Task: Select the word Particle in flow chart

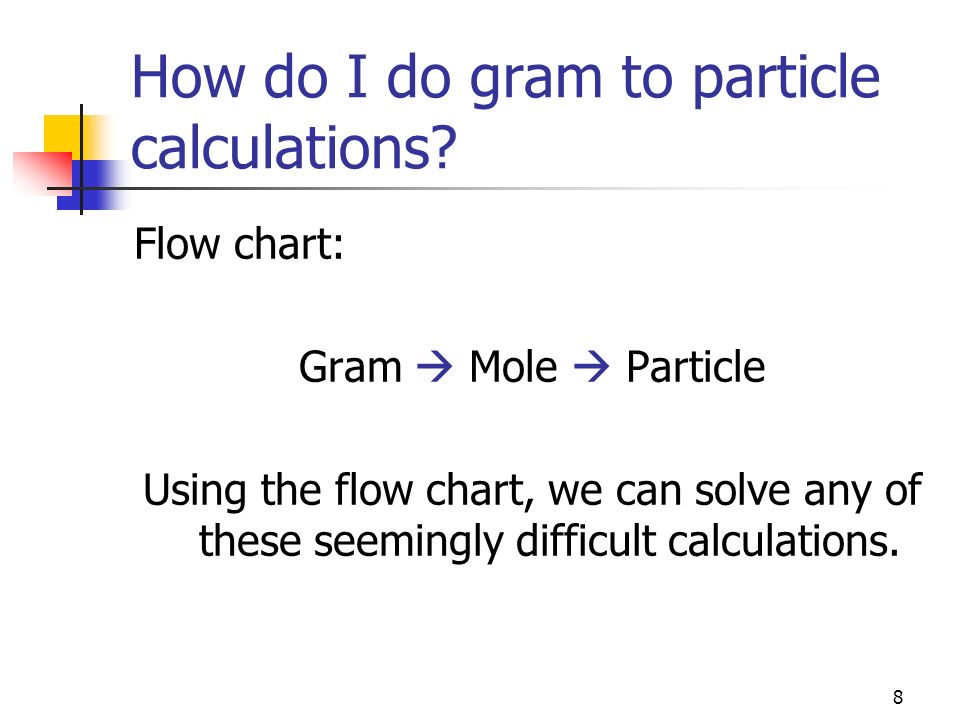Action: click(x=696, y=367)
